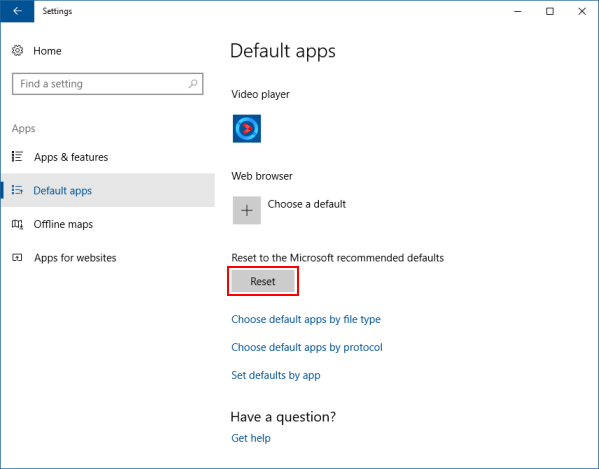Click the 'Default apps' page heading

[283, 51]
